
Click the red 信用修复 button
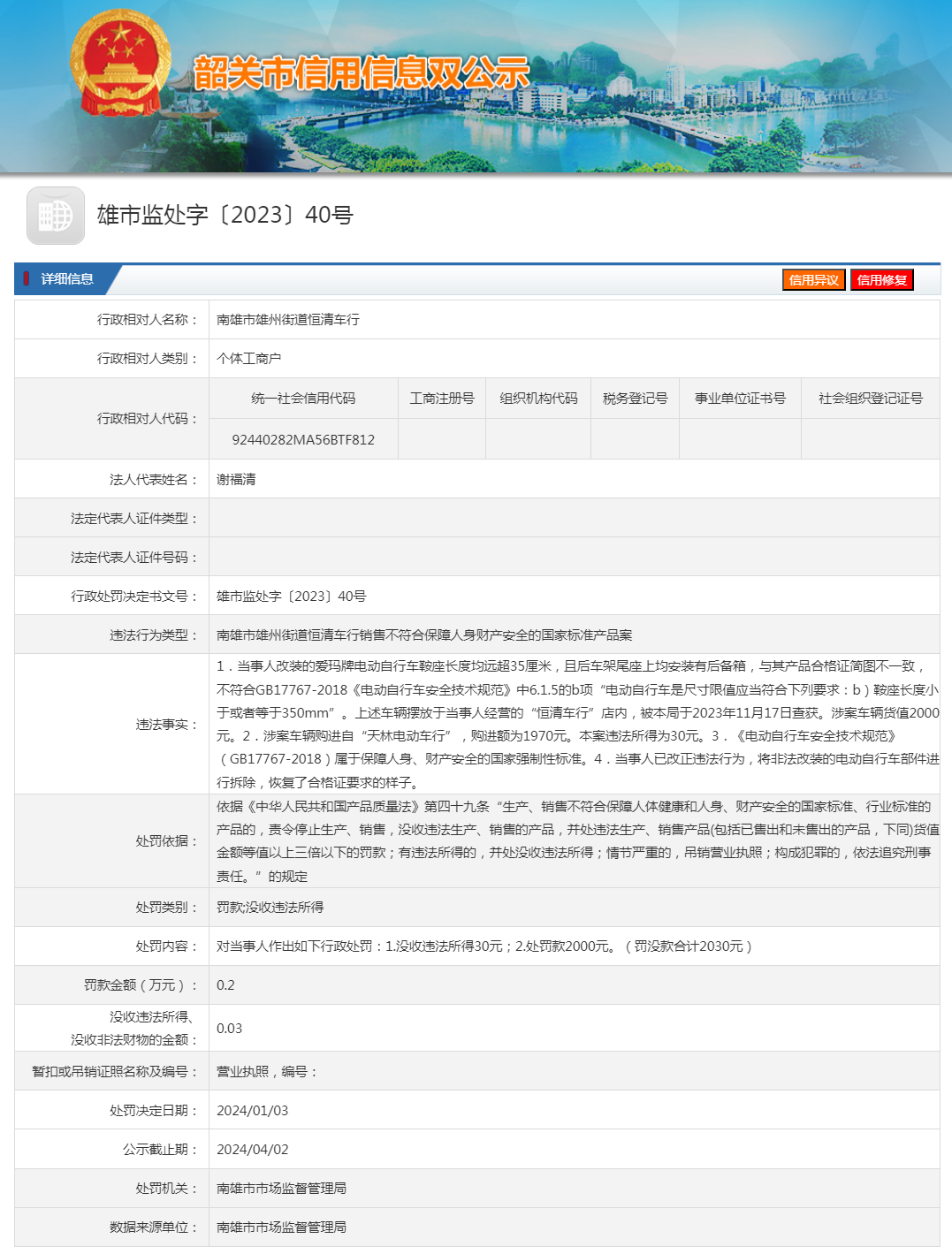click(x=881, y=280)
